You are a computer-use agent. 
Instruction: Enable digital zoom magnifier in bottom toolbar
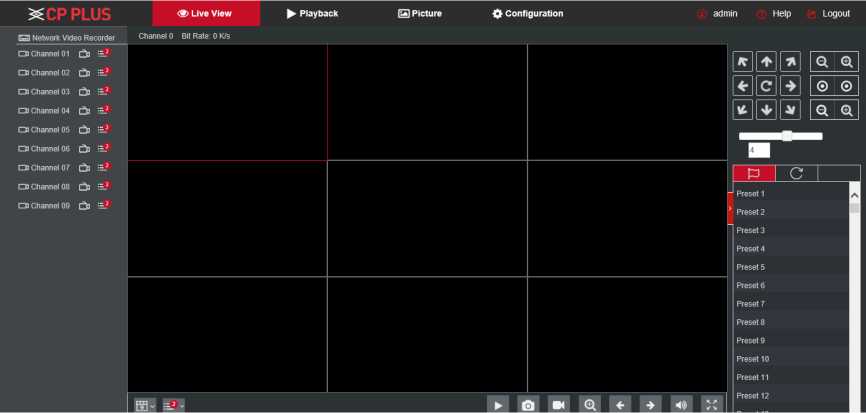tap(590, 404)
